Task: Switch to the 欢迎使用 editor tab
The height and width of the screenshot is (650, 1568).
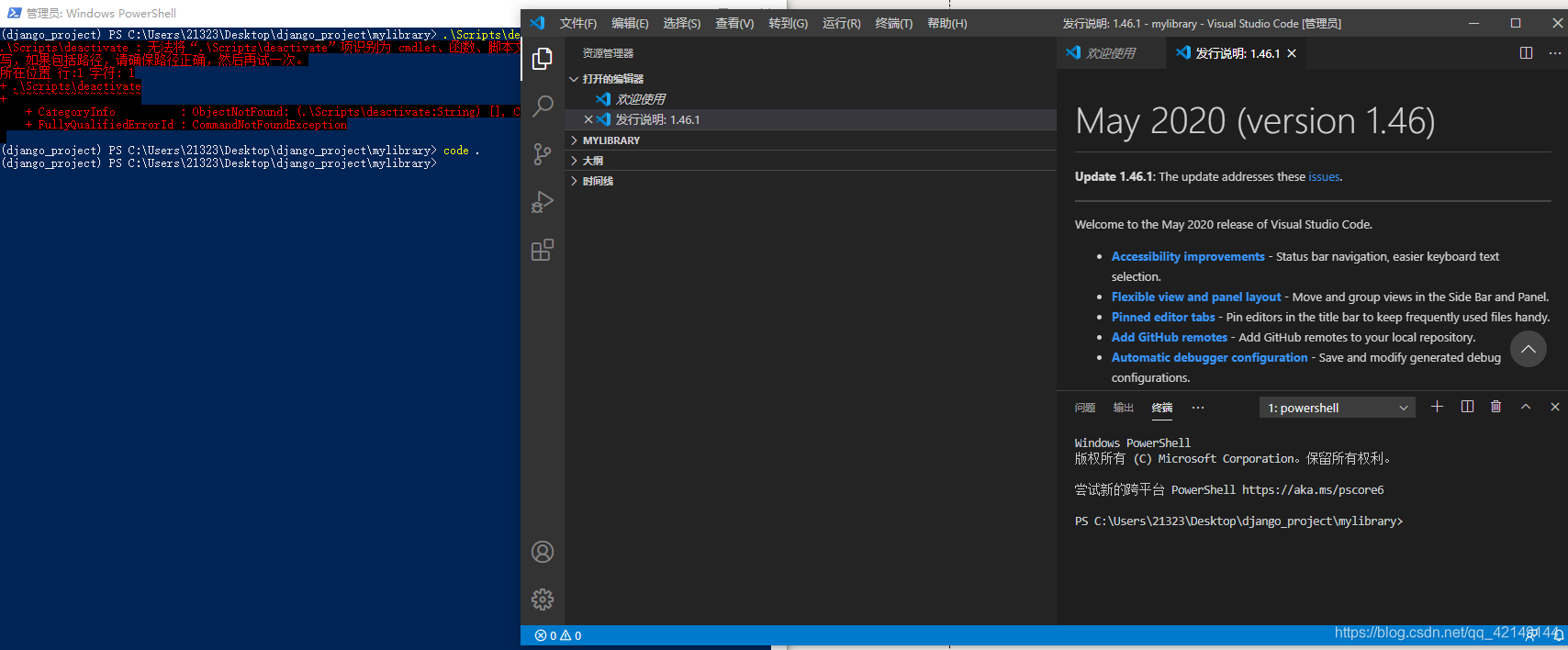Action: (x=1110, y=53)
